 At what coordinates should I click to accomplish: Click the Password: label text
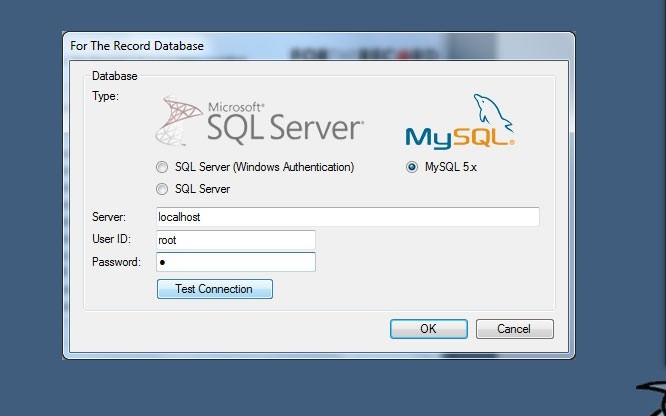(x=116, y=262)
